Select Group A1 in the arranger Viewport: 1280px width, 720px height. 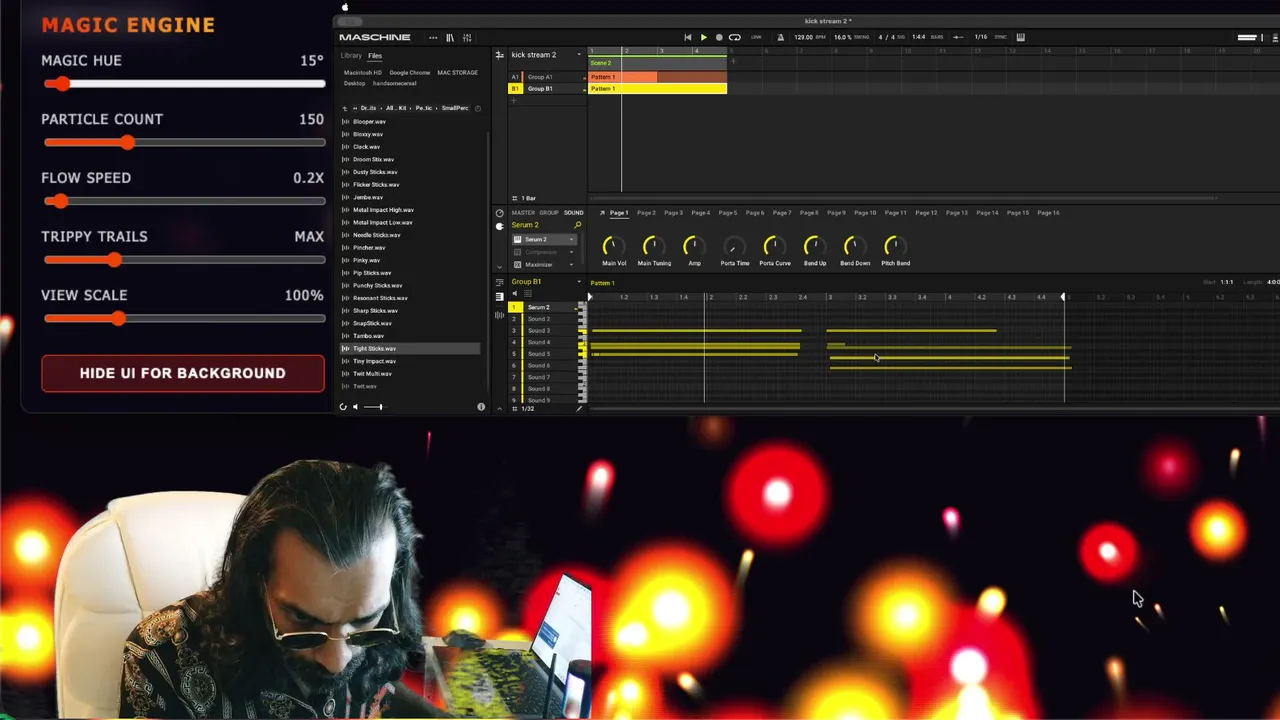click(x=547, y=77)
